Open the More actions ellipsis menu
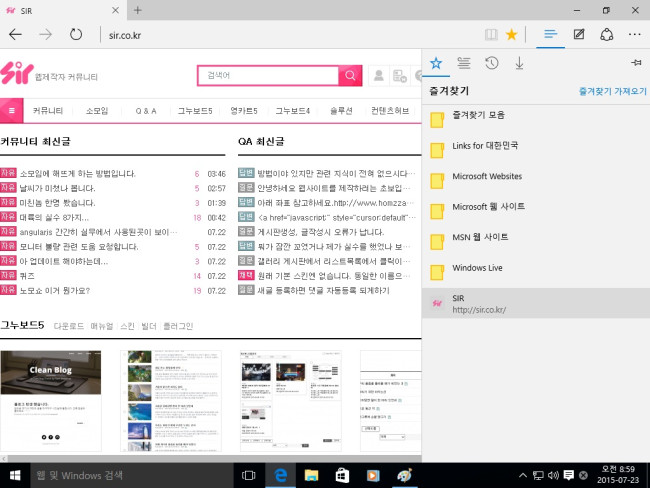 [633, 34]
